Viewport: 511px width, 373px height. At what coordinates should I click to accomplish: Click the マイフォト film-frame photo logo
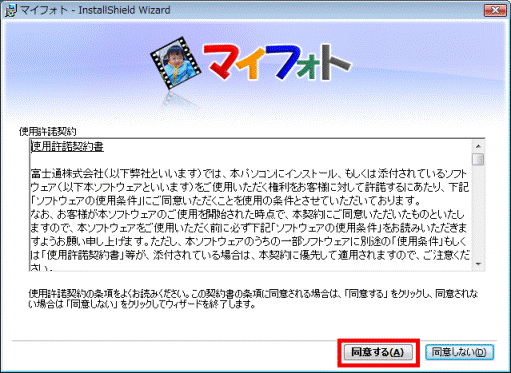tap(176, 63)
